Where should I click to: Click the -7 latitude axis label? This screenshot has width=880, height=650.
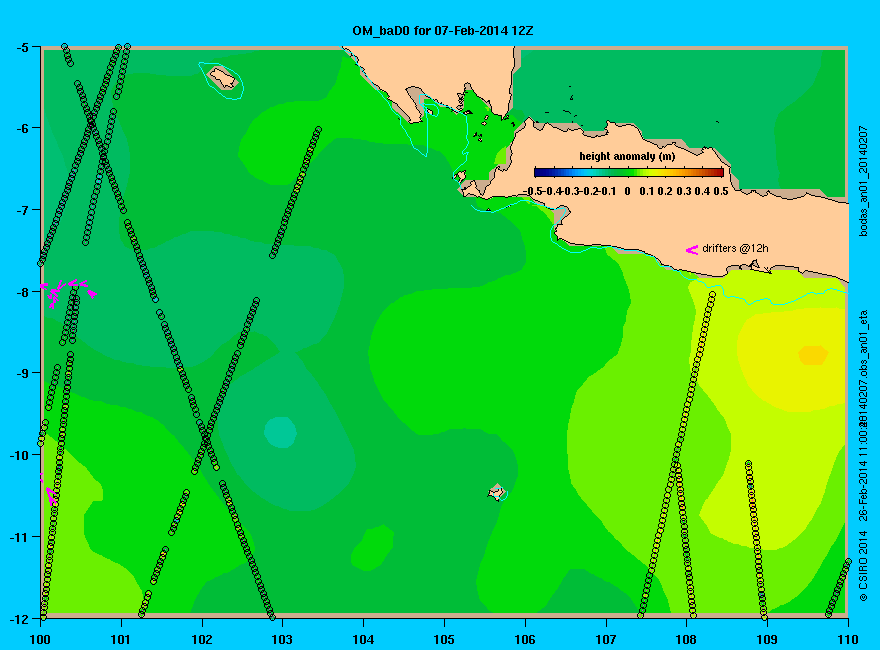[x=22, y=210]
